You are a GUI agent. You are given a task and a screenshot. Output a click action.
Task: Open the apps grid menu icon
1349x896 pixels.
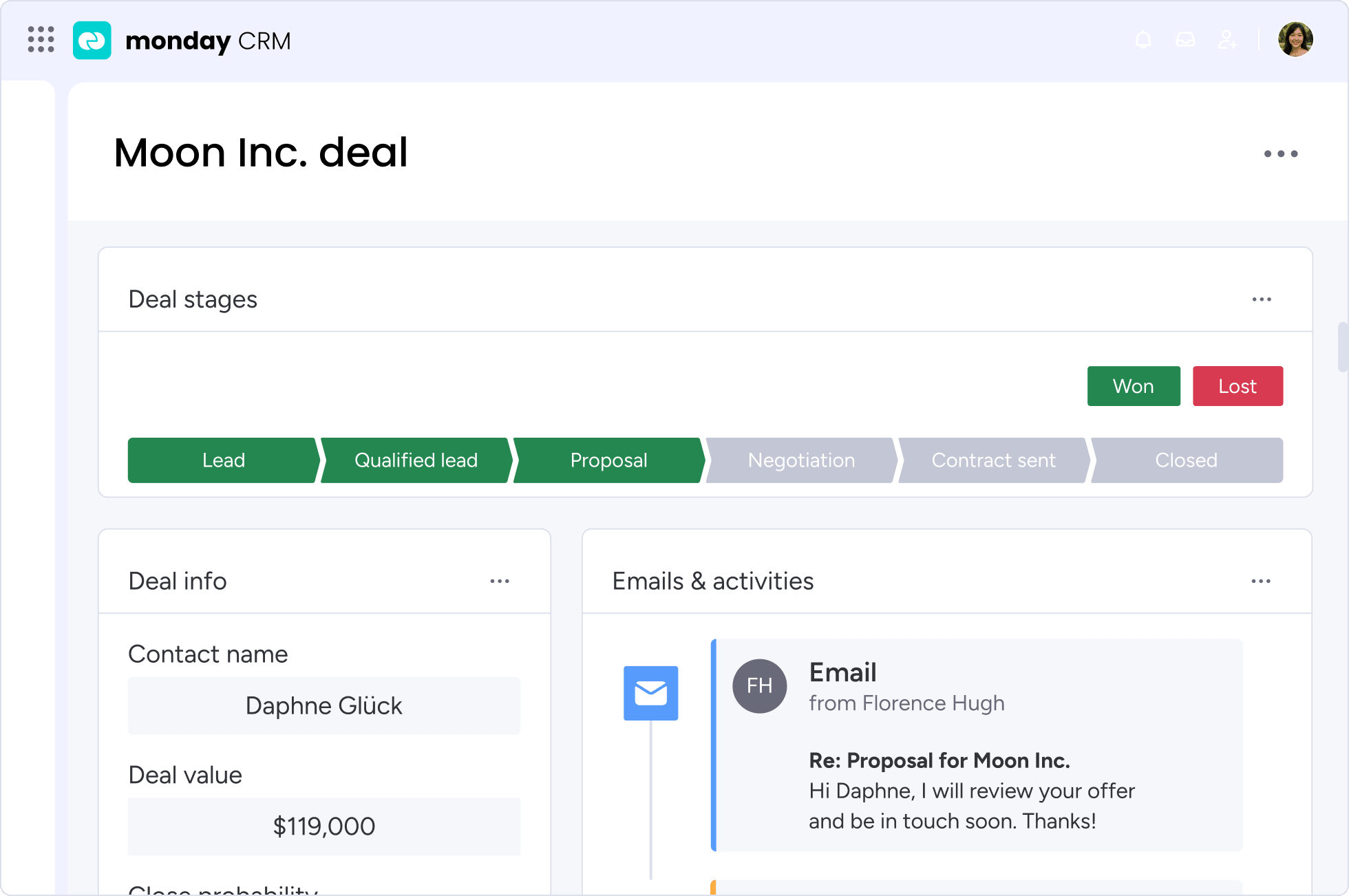click(x=41, y=40)
